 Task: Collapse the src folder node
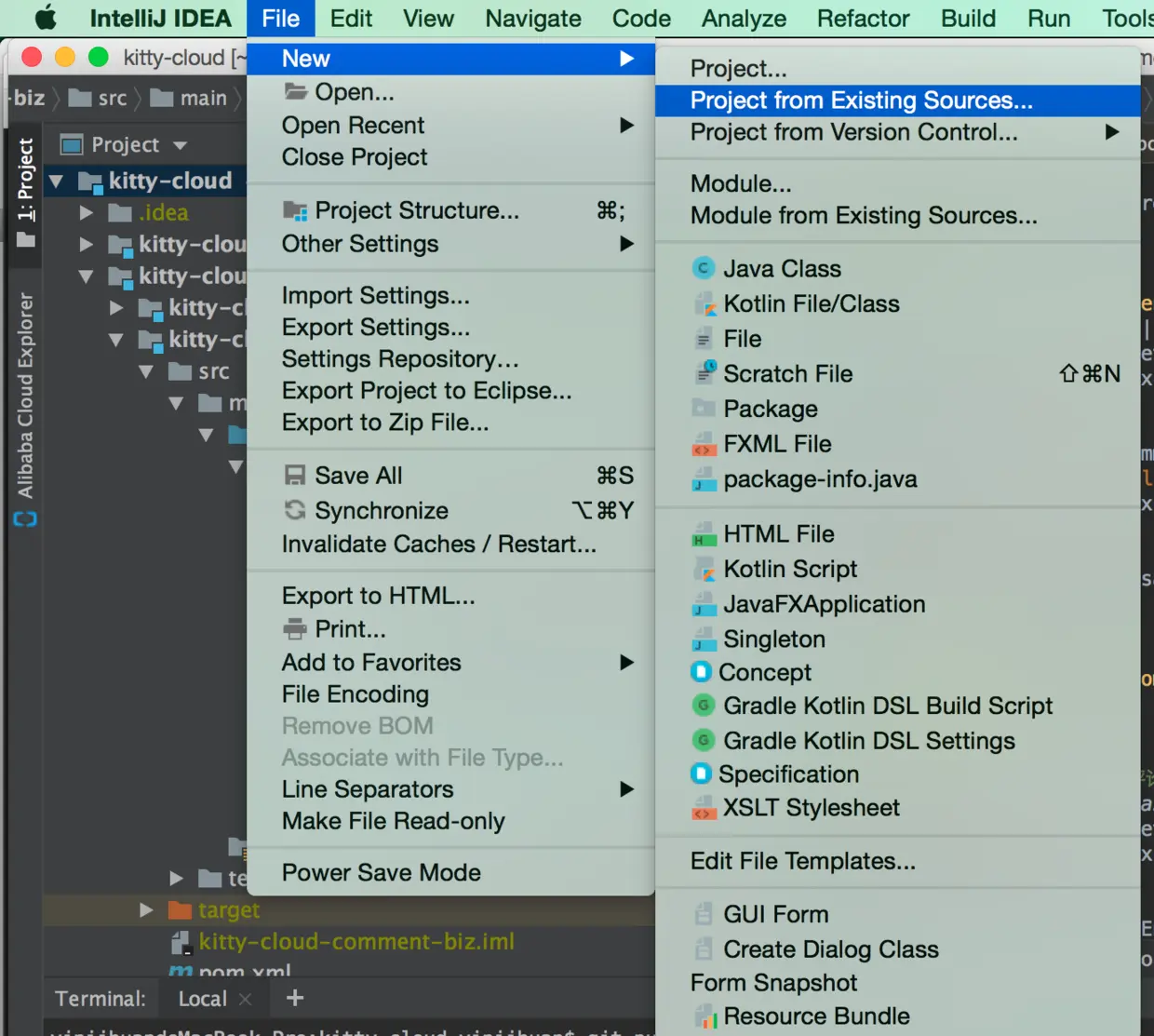[146, 371]
